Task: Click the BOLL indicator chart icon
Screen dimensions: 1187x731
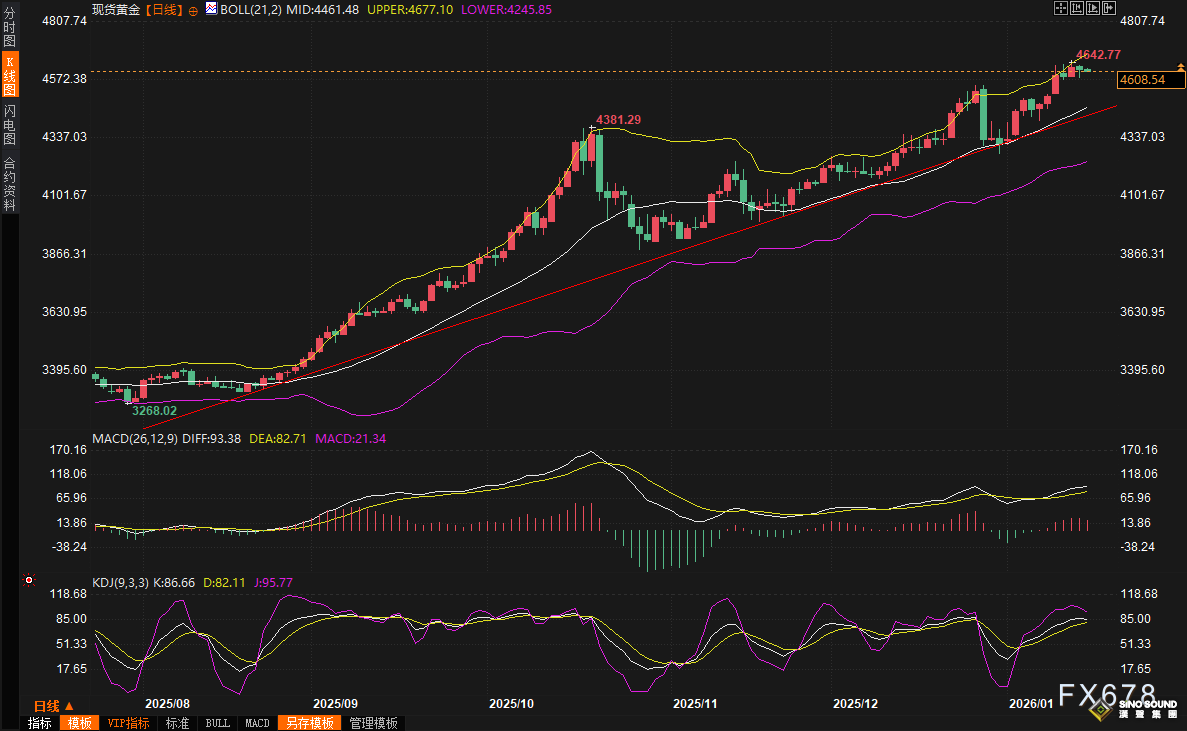Action: 211,9
